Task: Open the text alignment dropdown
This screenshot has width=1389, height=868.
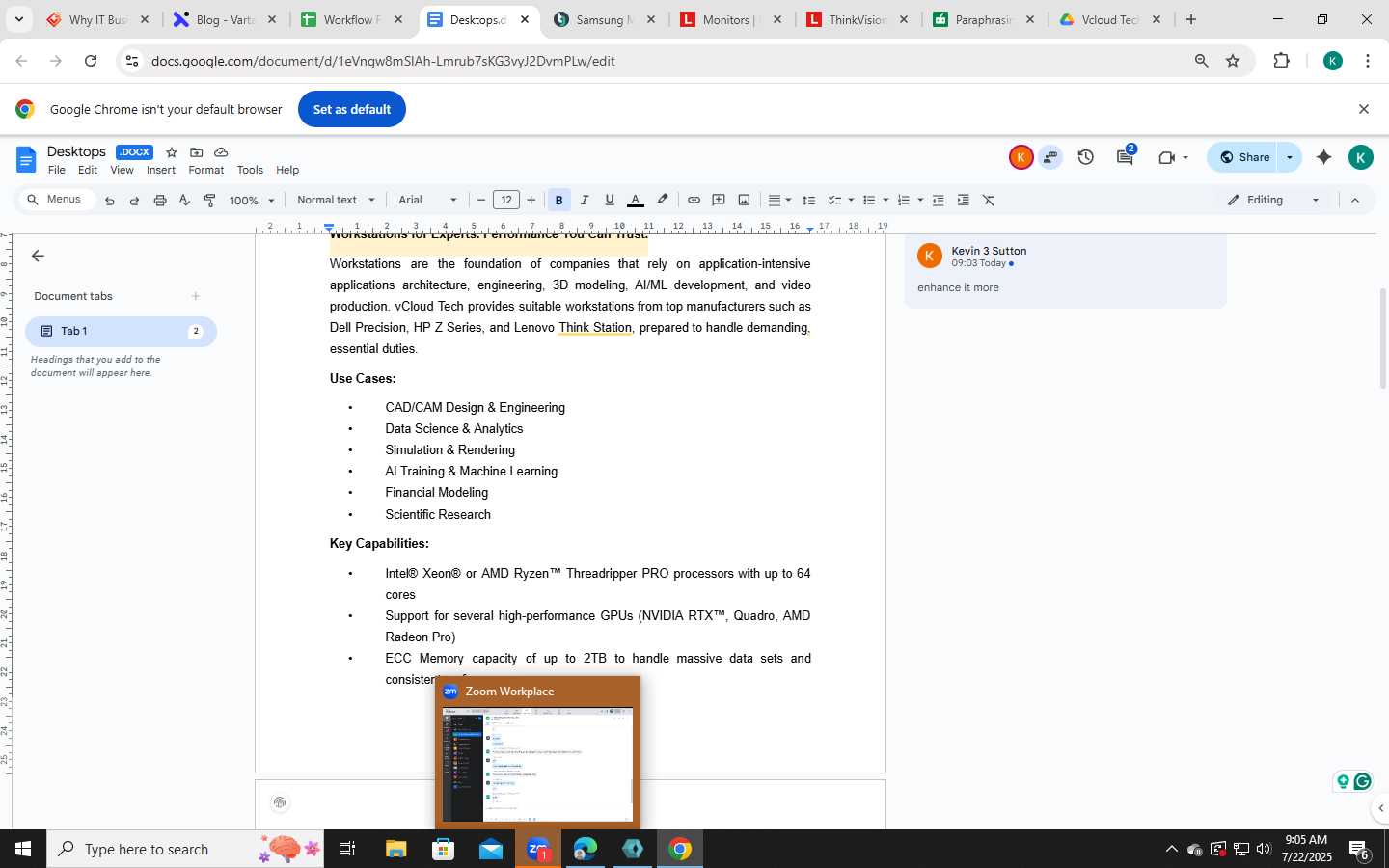Action: pyautogui.click(x=779, y=201)
